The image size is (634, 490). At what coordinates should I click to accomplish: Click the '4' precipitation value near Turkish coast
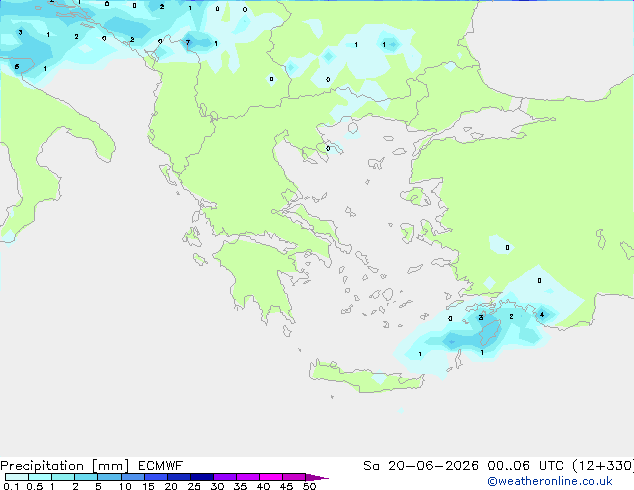(542, 315)
